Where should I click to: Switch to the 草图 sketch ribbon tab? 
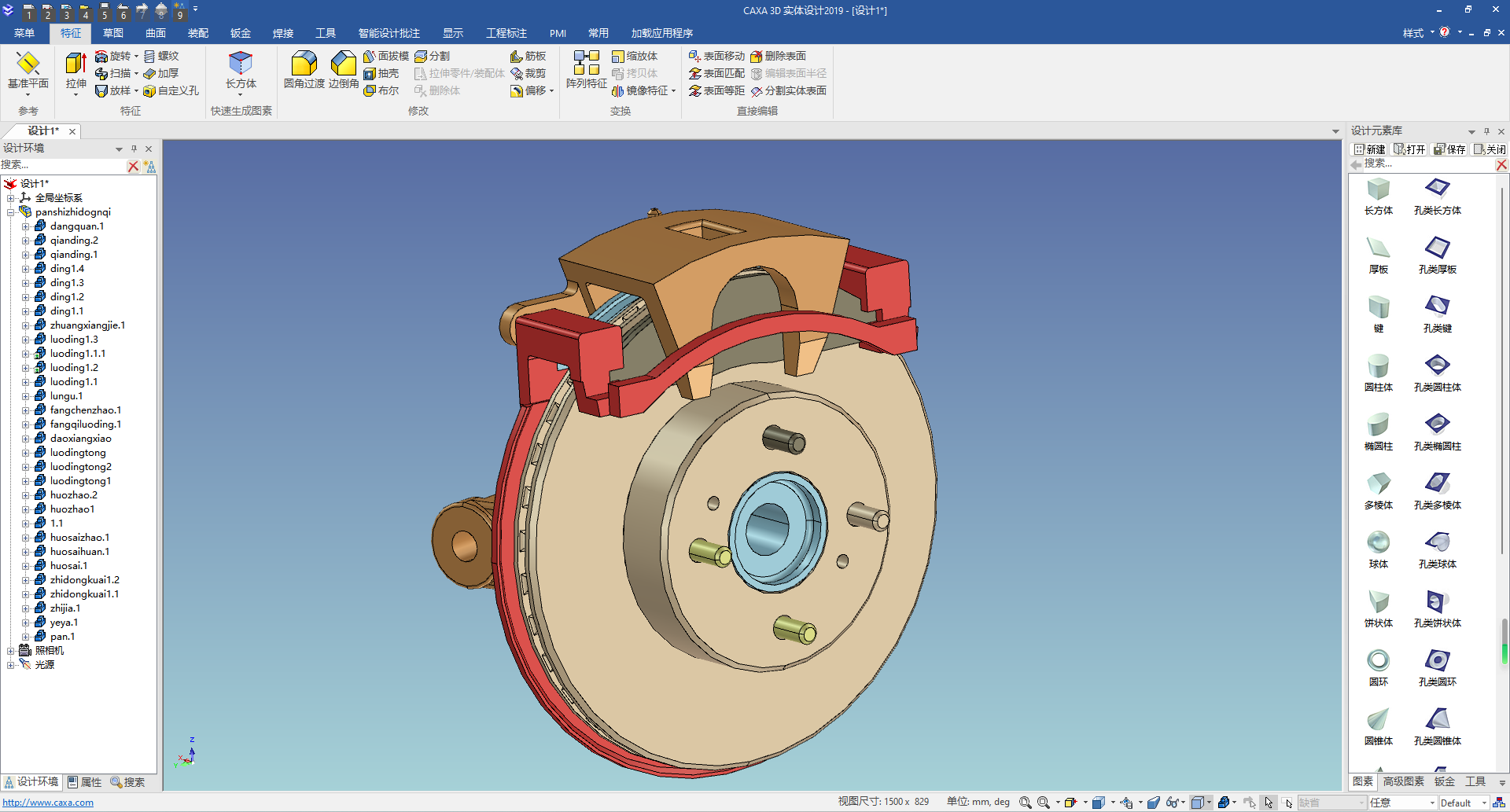(x=113, y=33)
